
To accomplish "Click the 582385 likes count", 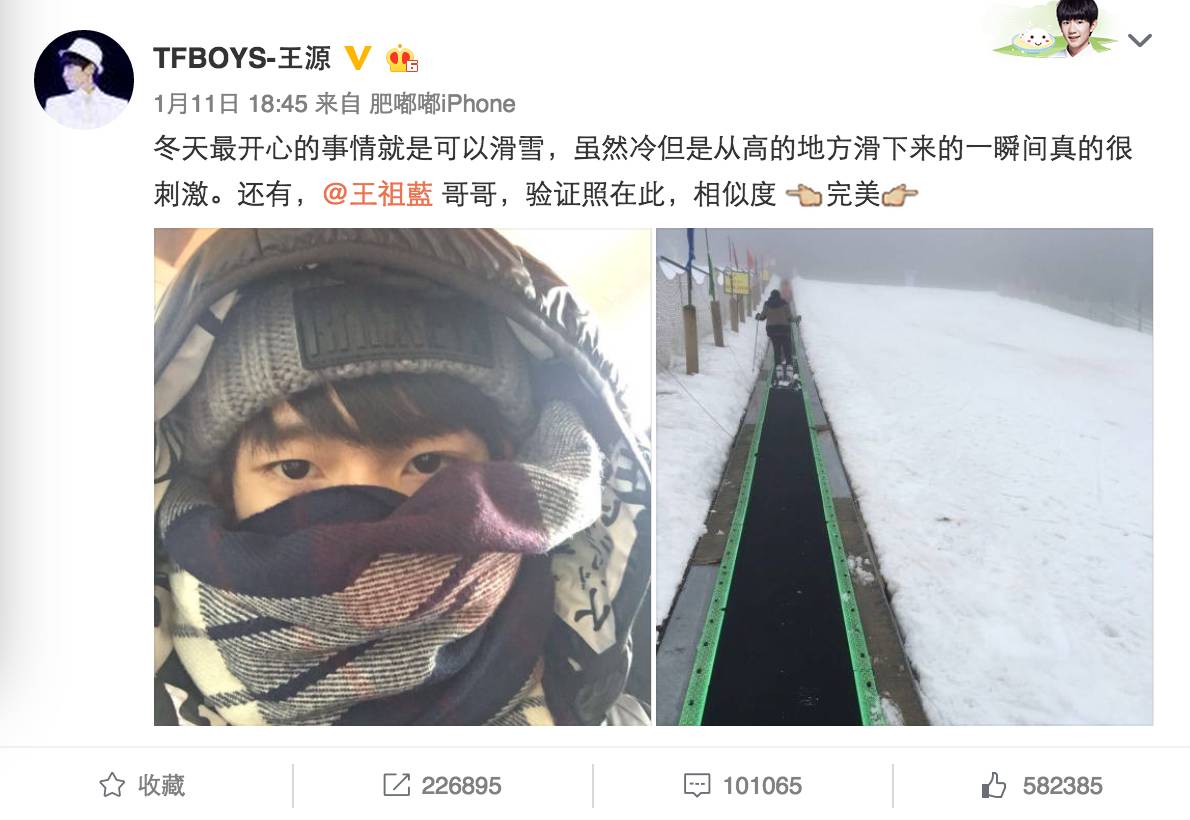I will [1062, 786].
